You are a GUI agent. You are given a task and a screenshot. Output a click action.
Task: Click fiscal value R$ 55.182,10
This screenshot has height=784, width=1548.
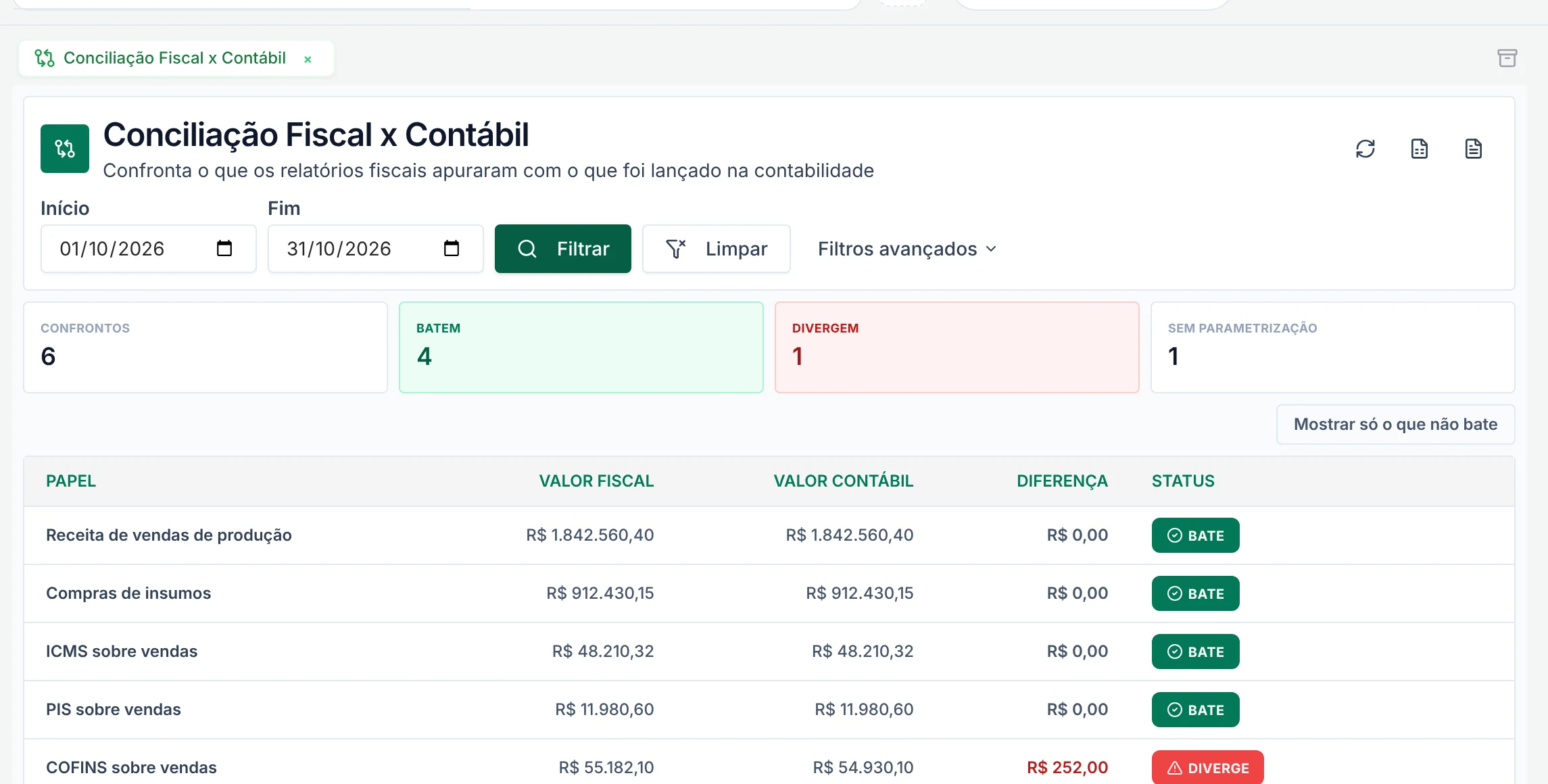pyautogui.click(x=606, y=768)
